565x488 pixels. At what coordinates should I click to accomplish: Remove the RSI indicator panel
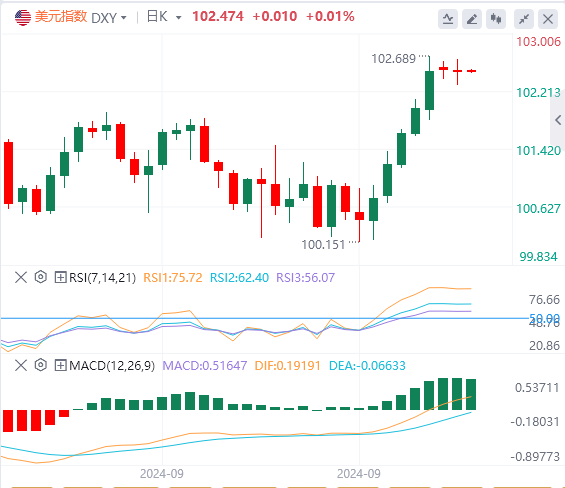click(x=21, y=278)
